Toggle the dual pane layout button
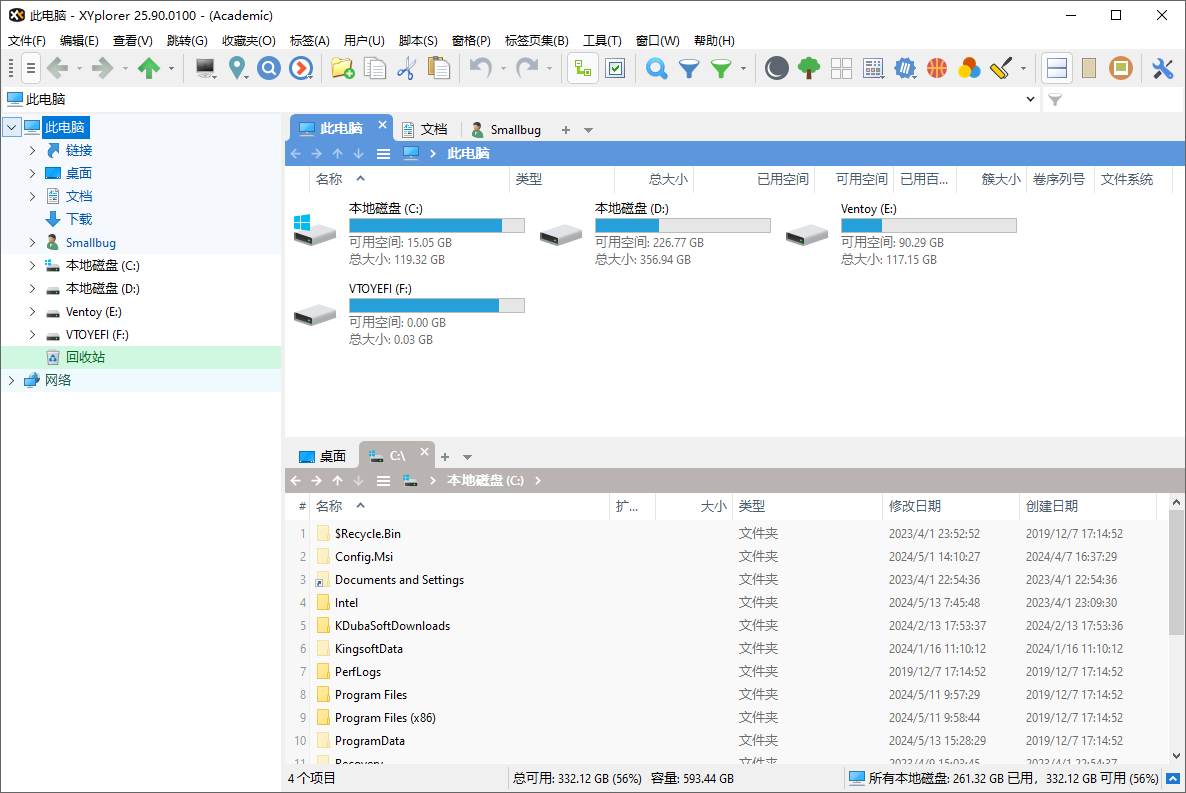 pyautogui.click(x=1057, y=69)
